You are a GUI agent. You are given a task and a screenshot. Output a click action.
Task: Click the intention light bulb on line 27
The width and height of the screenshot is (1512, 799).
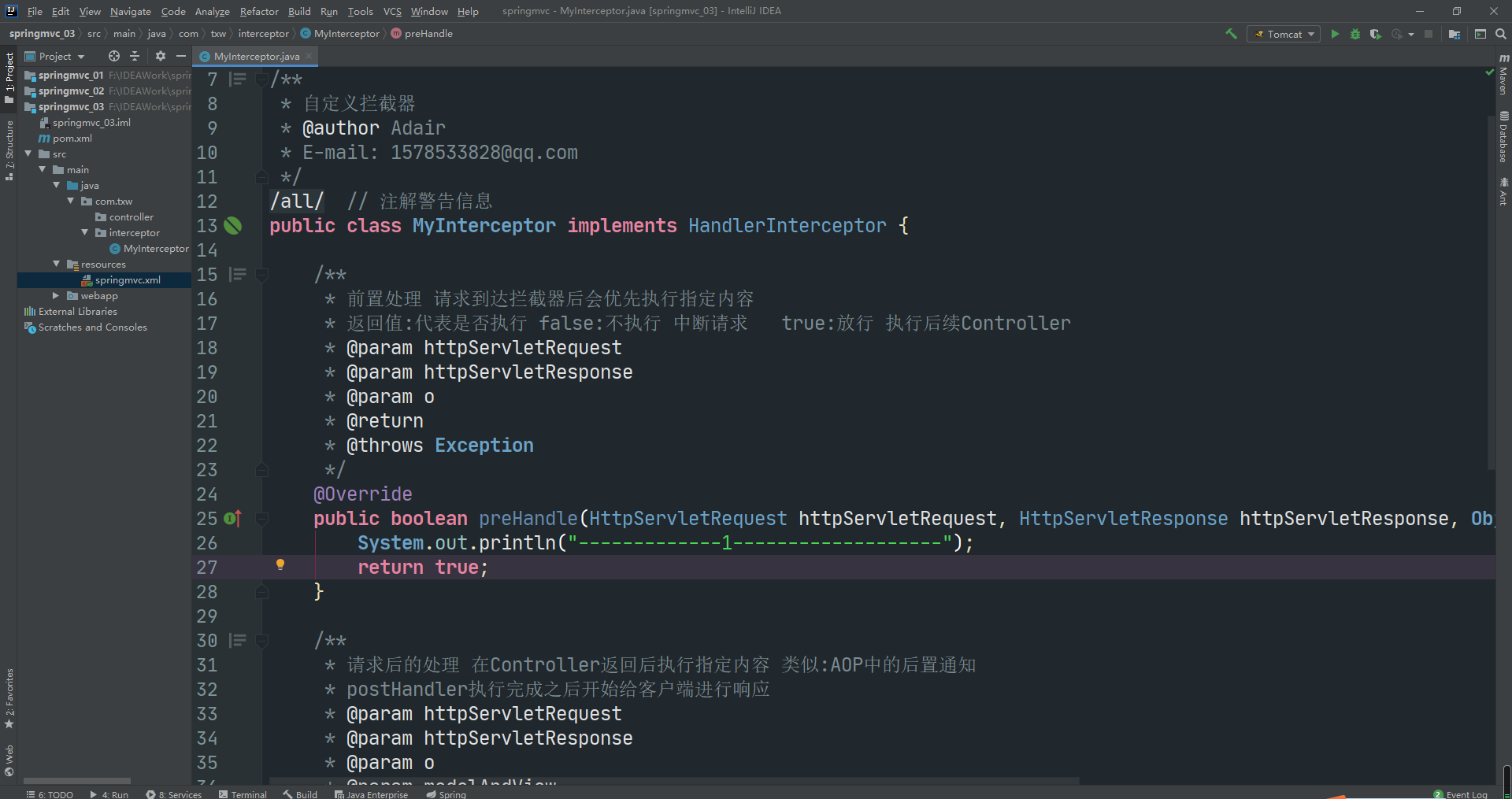(280, 564)
